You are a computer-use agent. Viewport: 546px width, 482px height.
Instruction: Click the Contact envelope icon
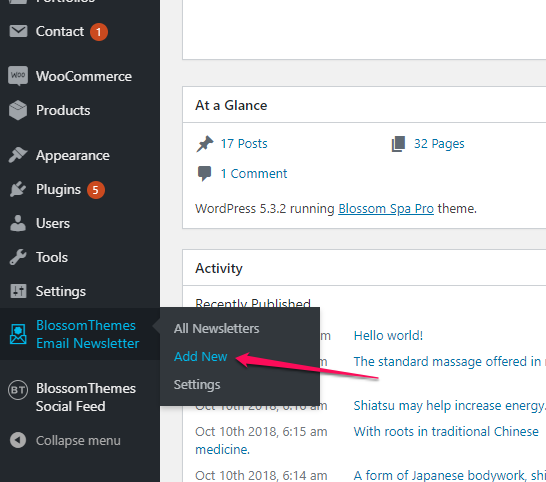(x=18, y=31)
